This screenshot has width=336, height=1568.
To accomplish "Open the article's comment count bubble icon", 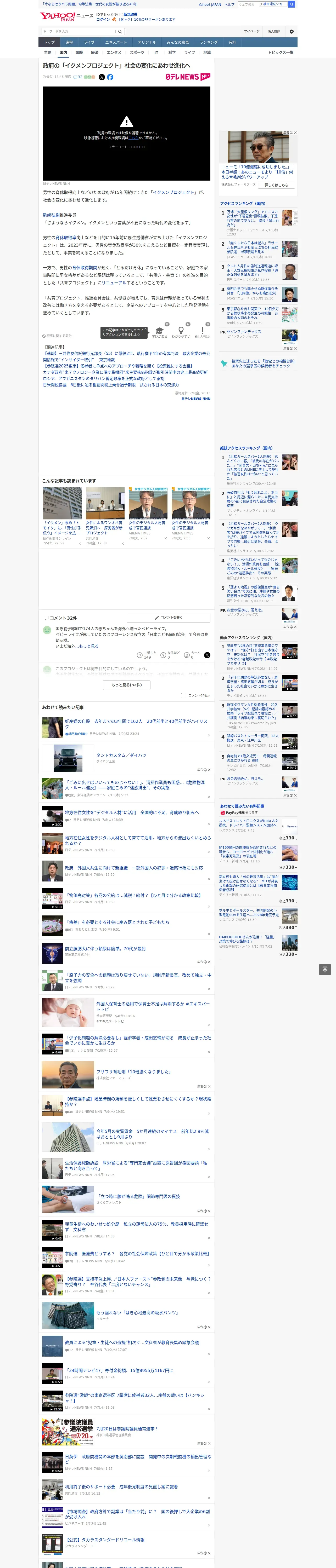I will [x=76, y=77].
